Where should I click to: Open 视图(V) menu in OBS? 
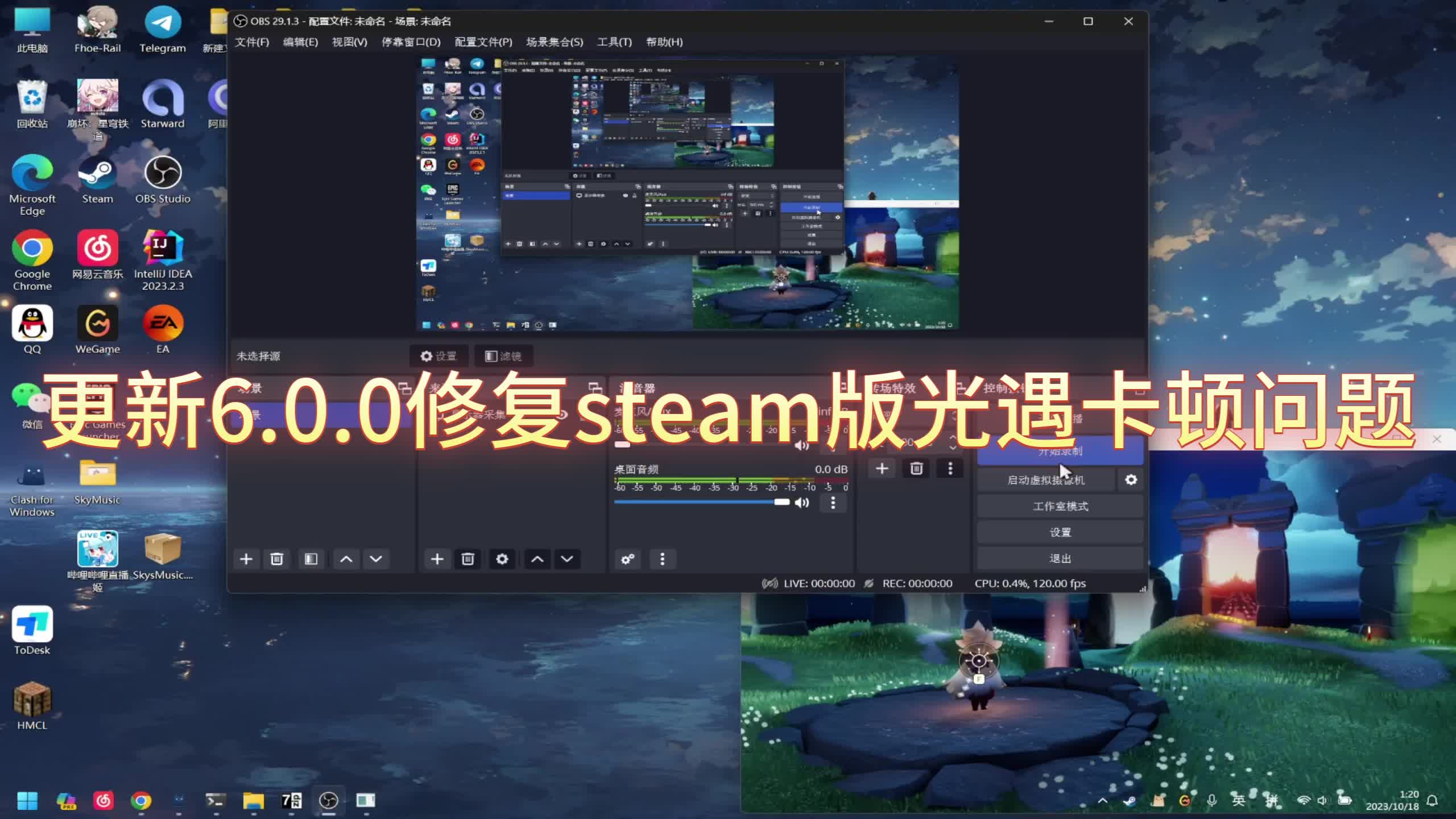pyautogui.click(x=349, y=42)
